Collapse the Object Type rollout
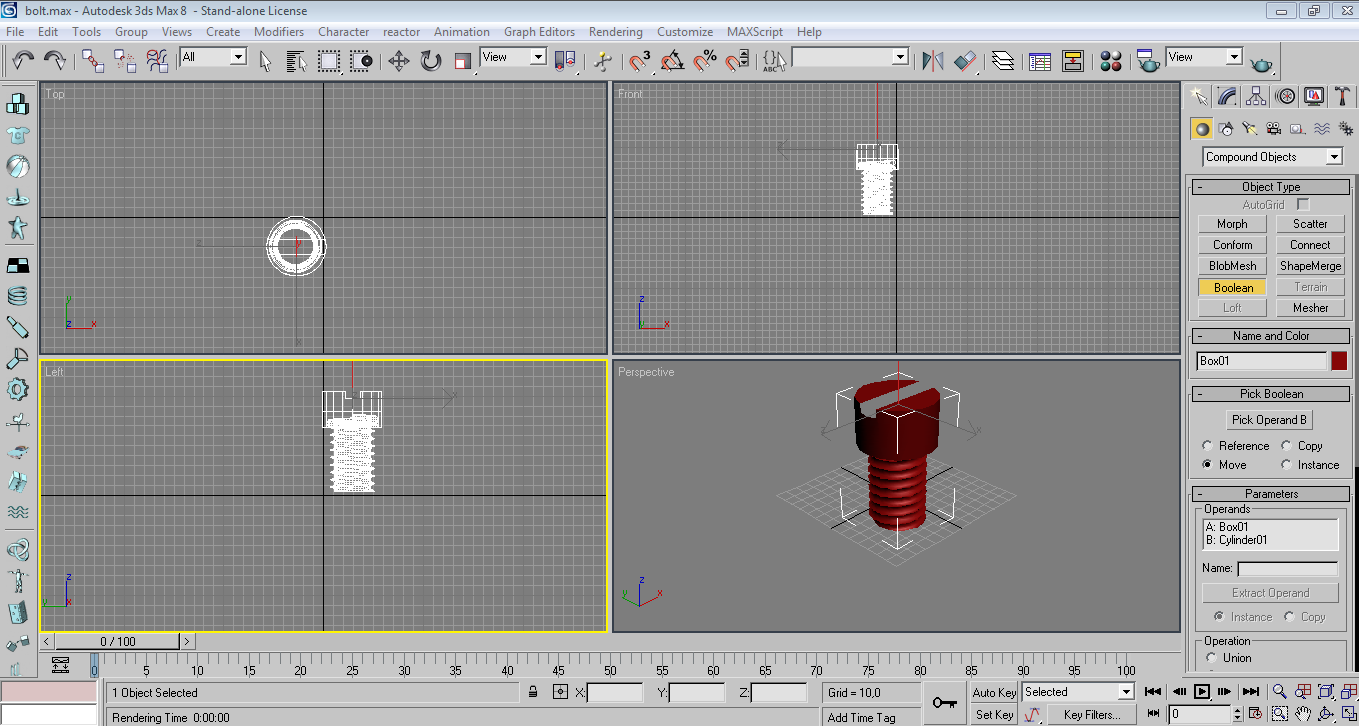1359x726 pixels. coord(1270,187)
